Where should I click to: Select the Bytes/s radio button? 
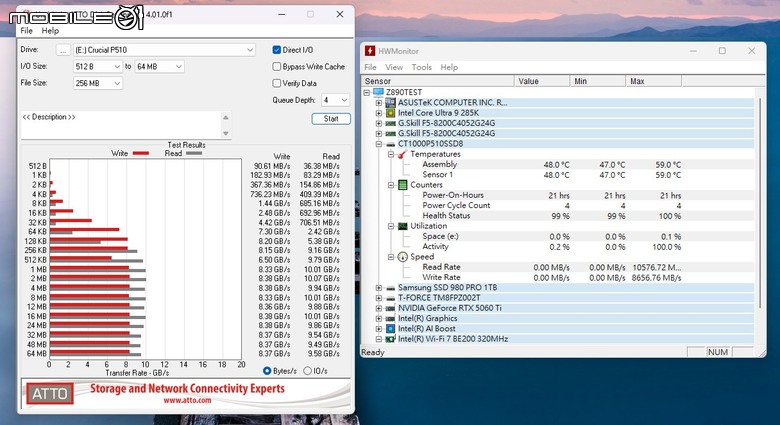[x=267, y=371]
